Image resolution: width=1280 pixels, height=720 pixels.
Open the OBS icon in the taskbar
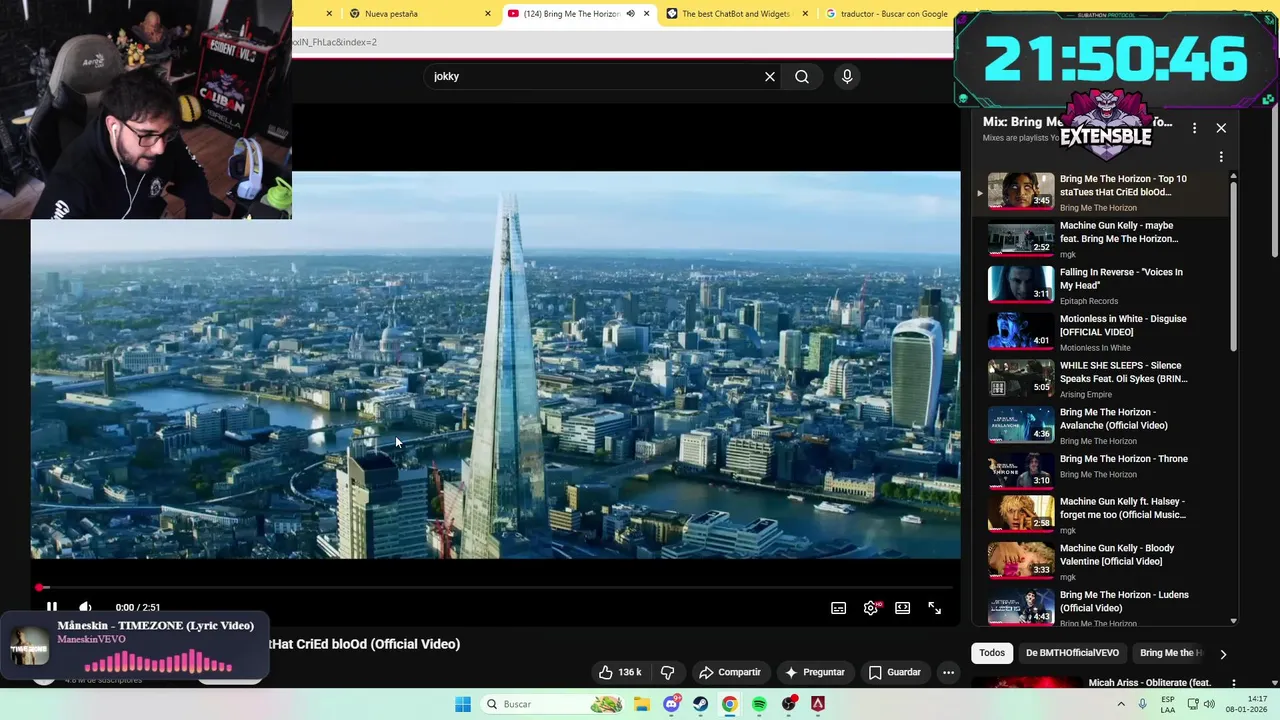coord(789,704)
